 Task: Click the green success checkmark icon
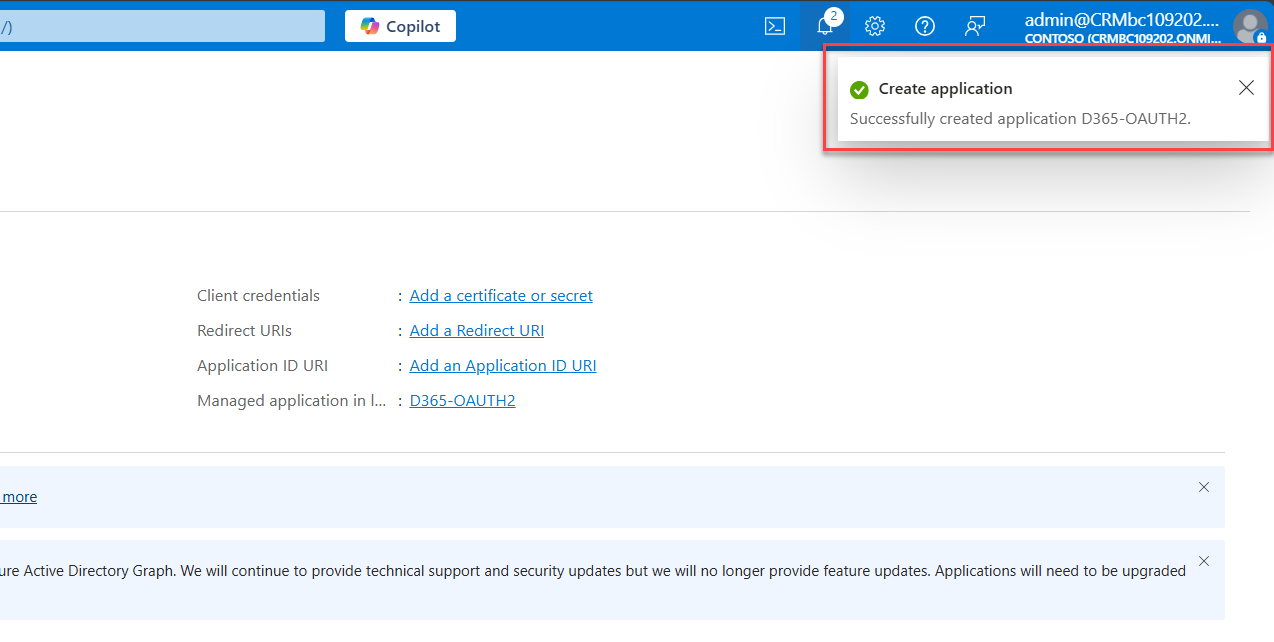pyautogui.click(x=859, y=90)
